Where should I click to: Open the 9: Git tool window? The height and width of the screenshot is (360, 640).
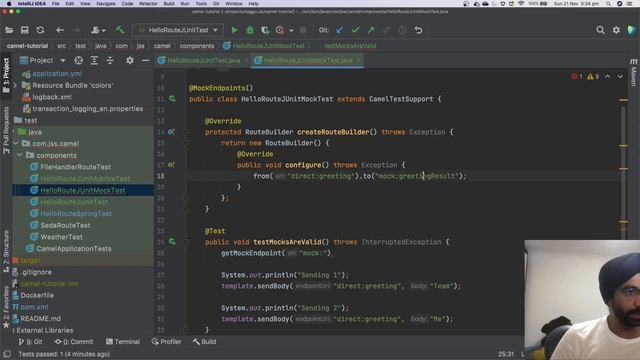click(x=31, y=342)
